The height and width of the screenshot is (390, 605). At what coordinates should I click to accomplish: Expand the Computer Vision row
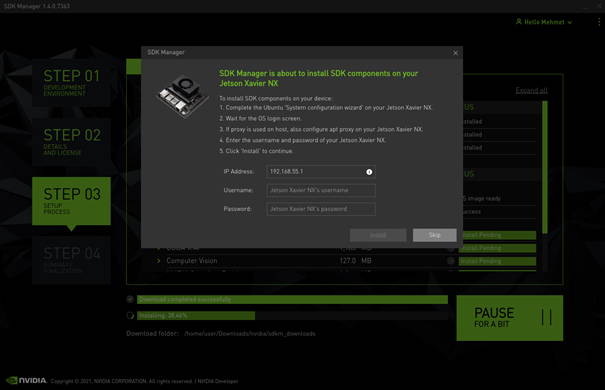(158, 261)
